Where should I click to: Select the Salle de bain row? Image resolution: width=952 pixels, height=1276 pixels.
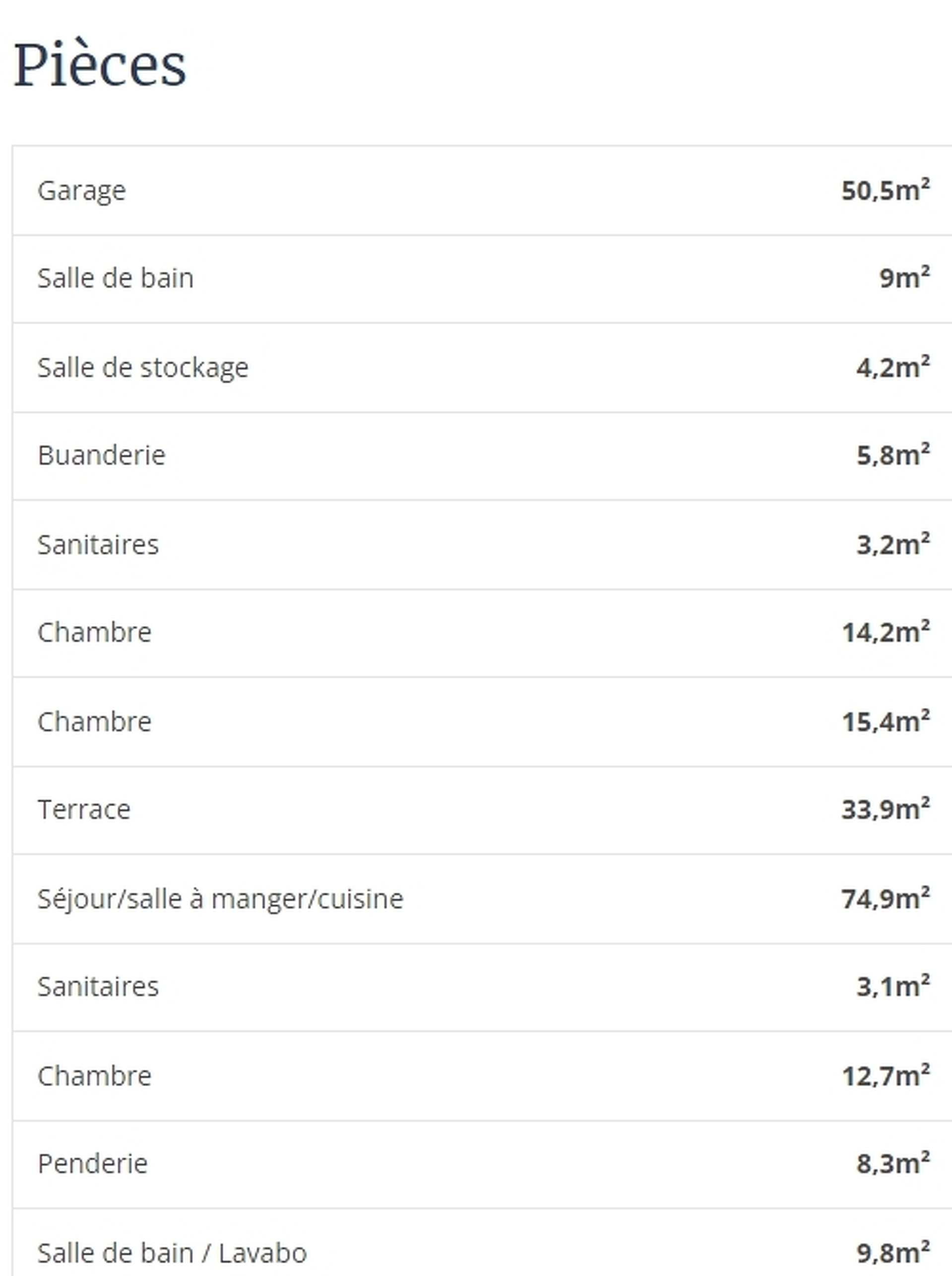coord(482,279)
